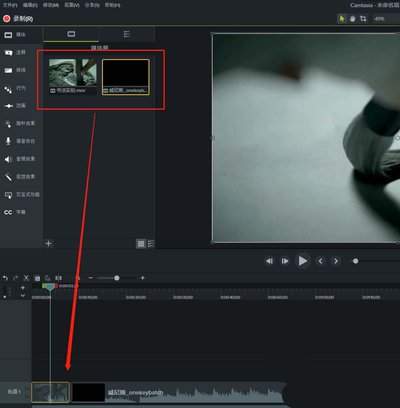The height and width of the screenshot is (408, 400).
Task: Step back one frame in preview
Action: tap(269, 261)
